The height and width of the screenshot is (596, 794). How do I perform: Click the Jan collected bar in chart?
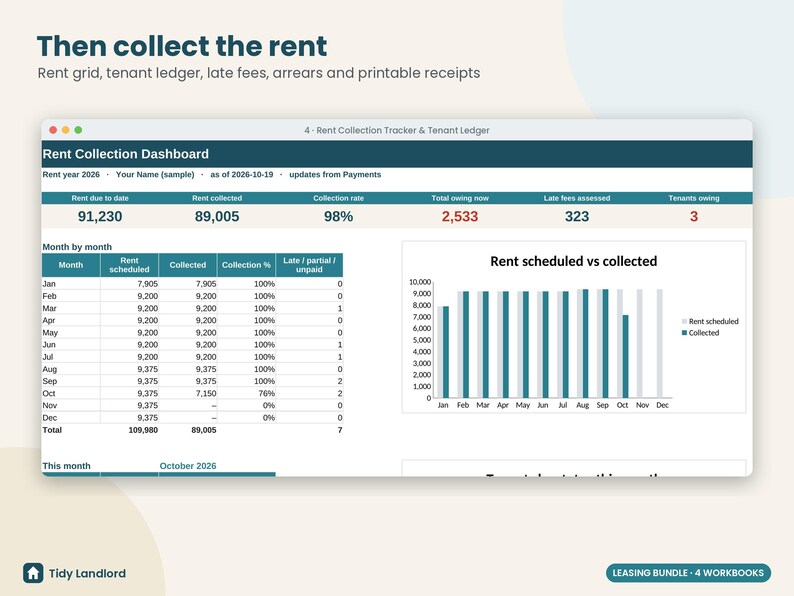(446, 352)
